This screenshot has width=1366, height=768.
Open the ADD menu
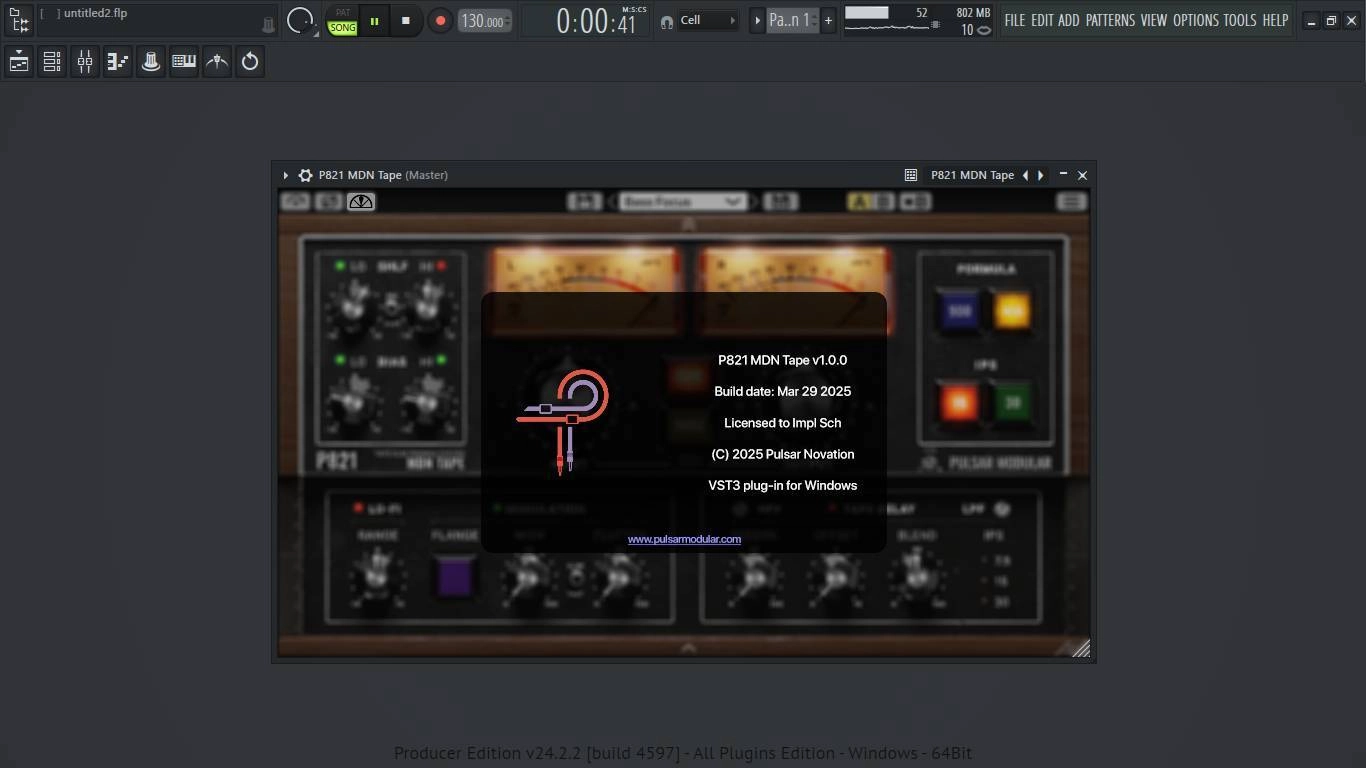(1069, 20)
